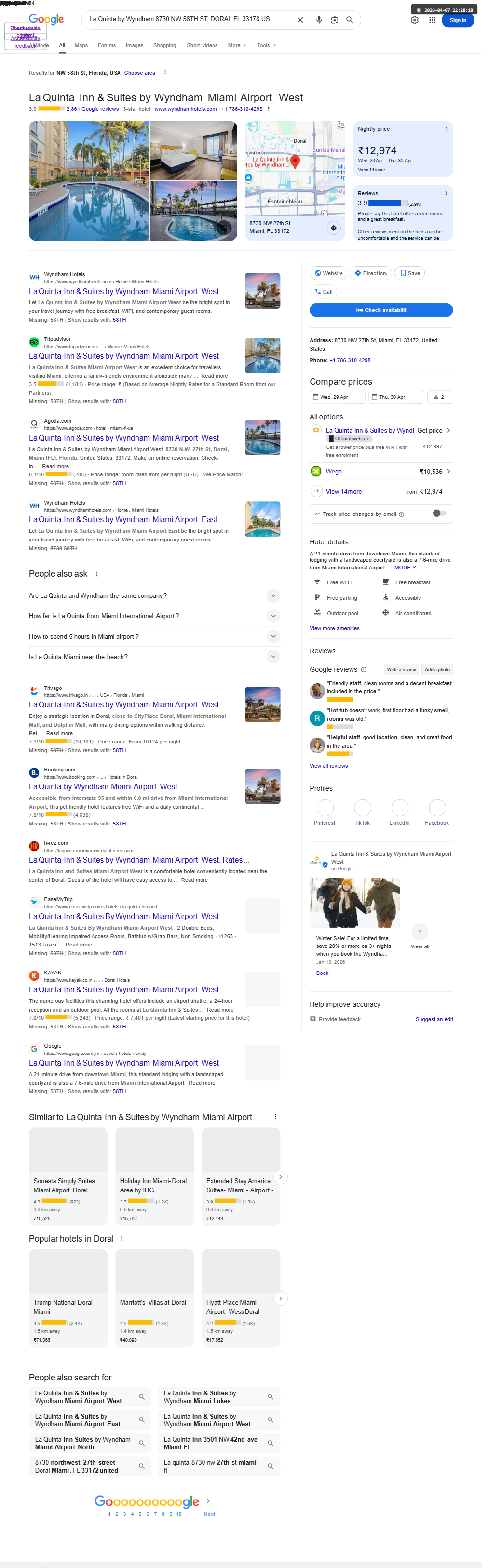Click Suggest an edit link
The height and width of the screenshot is (1568, 488).
pyautogui.click(x=434, y=1019)
